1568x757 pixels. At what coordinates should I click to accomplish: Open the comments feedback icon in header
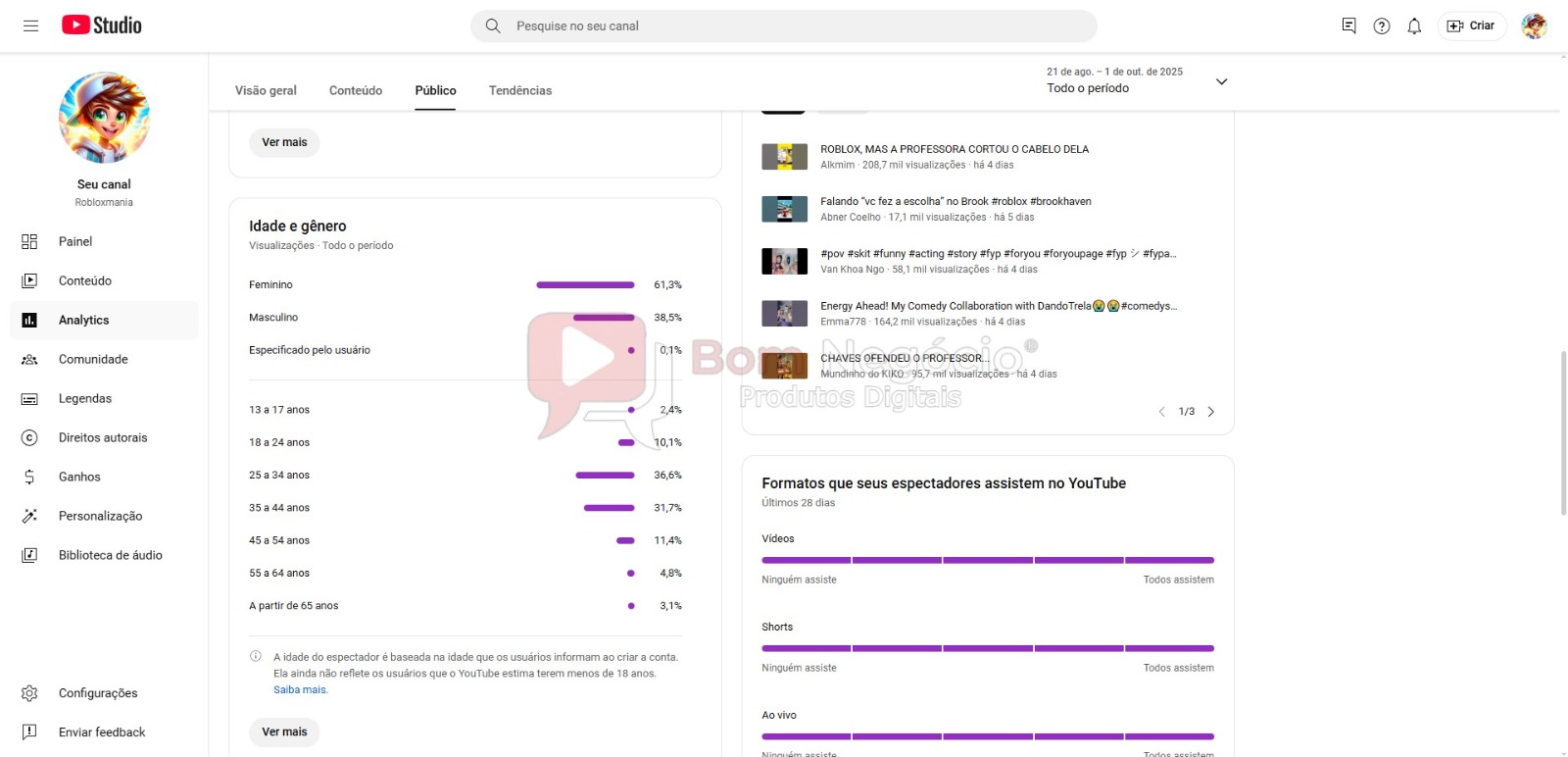(x=1349, y=26)
